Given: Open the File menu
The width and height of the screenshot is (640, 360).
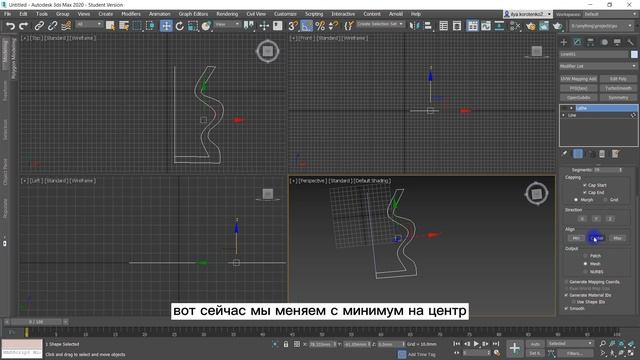Looking at the screenshot, I should tap(8, 14).
